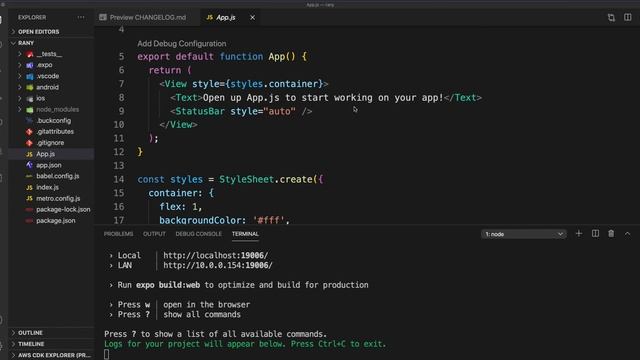Open the .gitignore file

50,143
